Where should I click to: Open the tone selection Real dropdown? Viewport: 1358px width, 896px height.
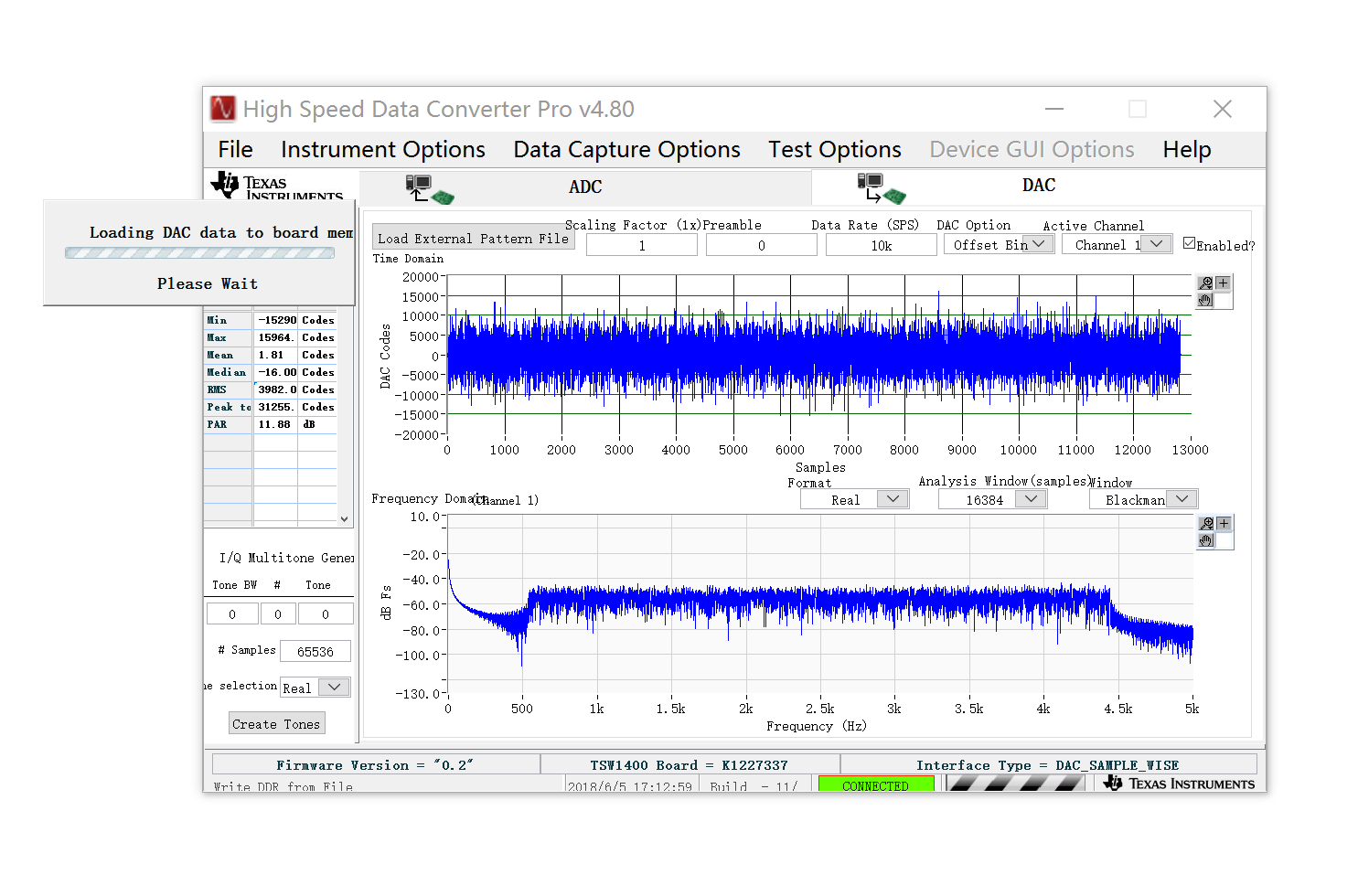(315, 688)
